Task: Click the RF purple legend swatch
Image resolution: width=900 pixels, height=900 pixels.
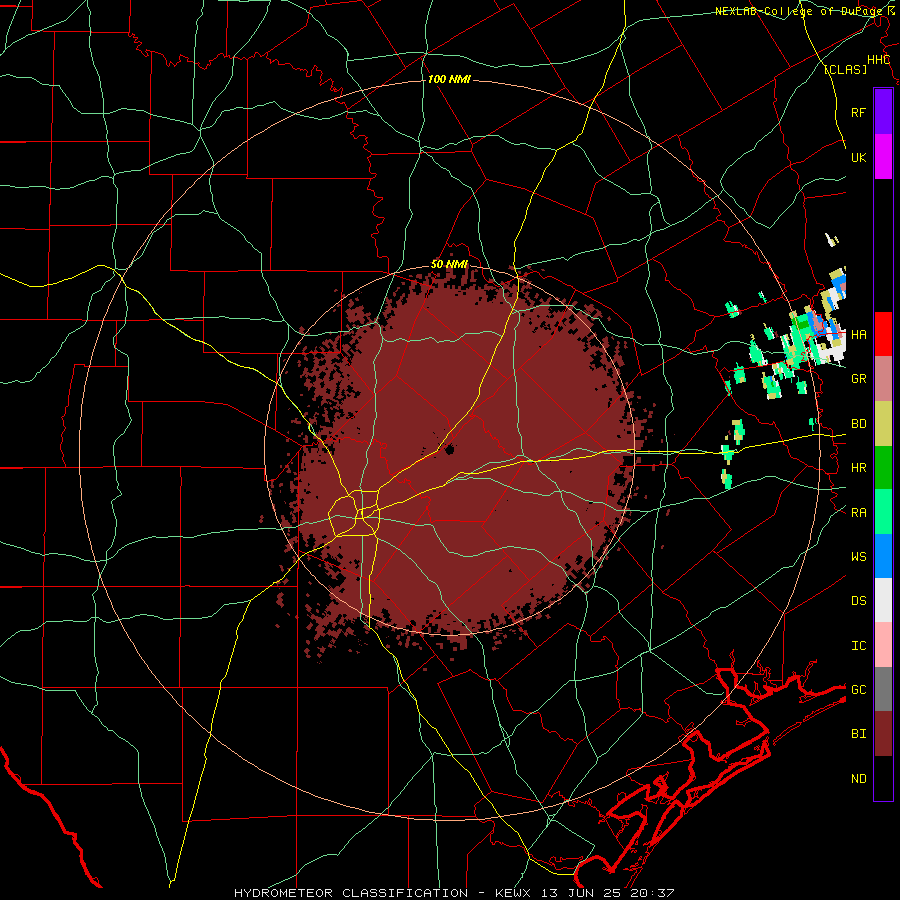Action: [883, 112]
